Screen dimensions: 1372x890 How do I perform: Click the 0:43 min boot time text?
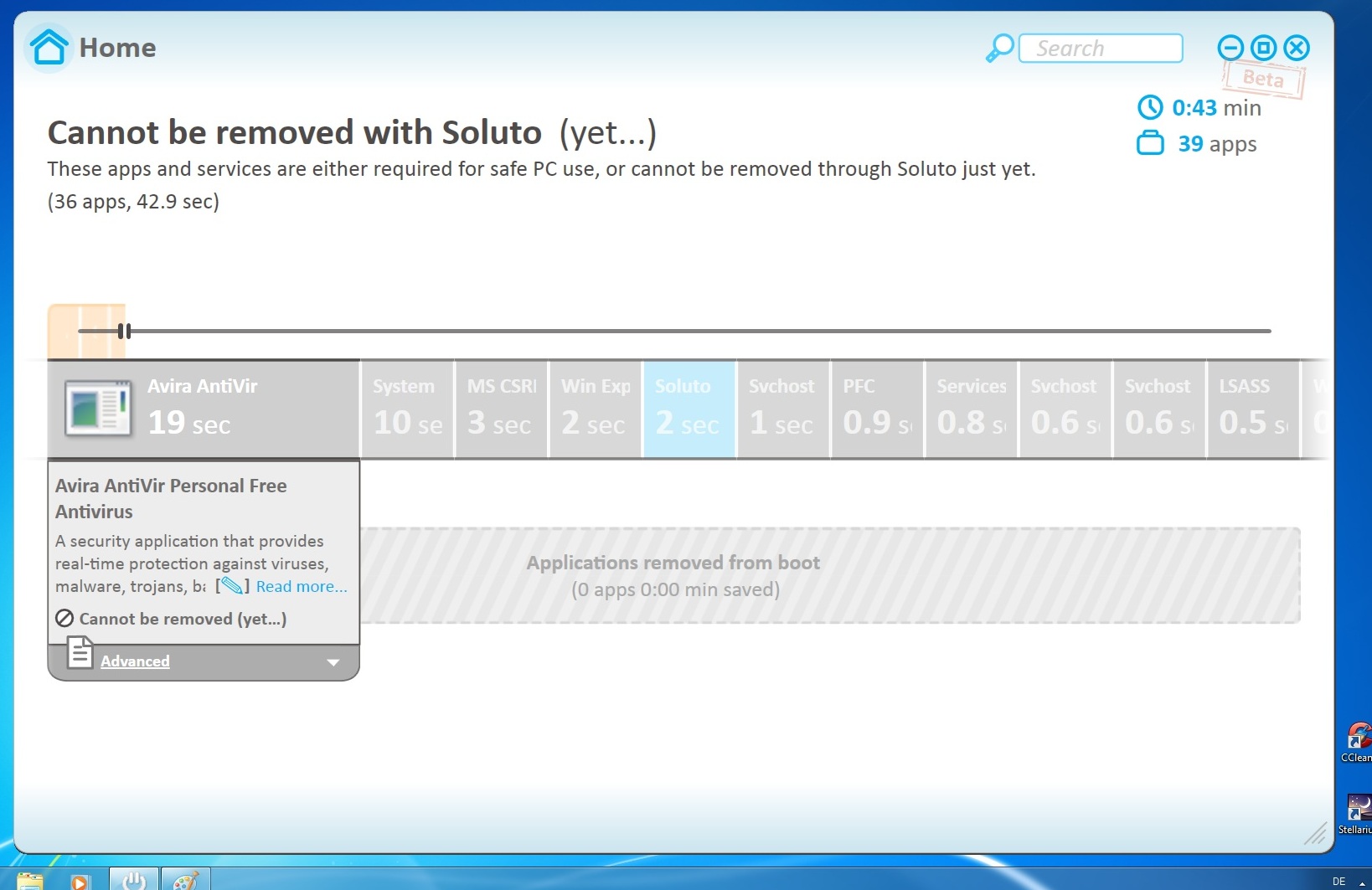tap(1216, 108)
